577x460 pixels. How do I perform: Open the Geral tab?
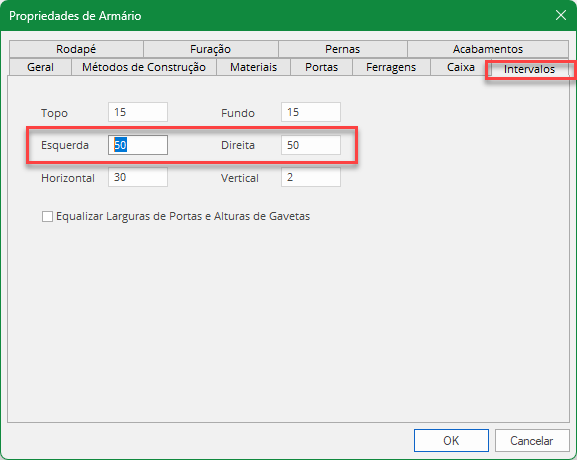(40, 67)
